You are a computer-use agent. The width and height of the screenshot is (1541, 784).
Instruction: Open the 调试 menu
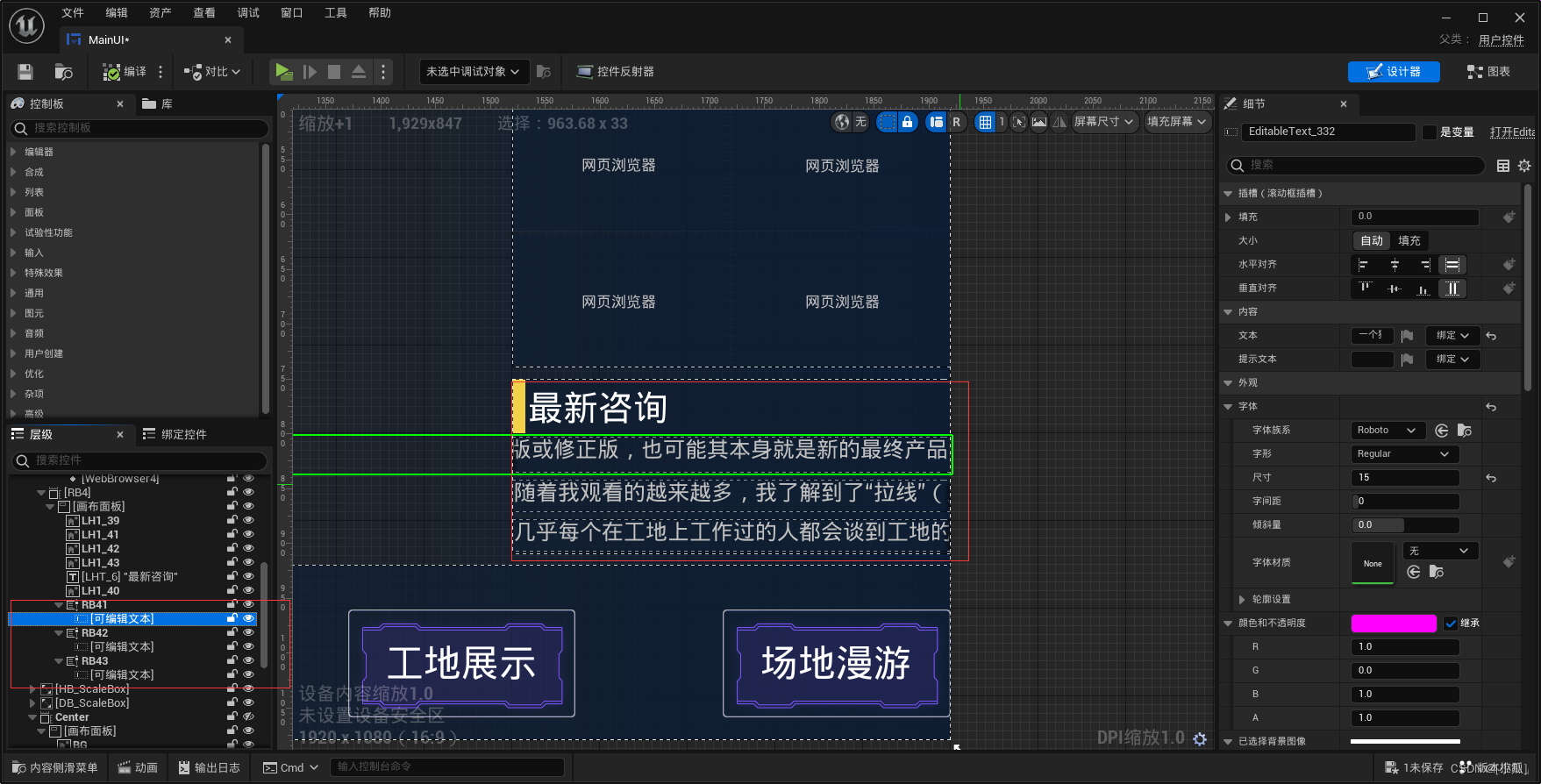pyautogui.click(x=248, y=12)
